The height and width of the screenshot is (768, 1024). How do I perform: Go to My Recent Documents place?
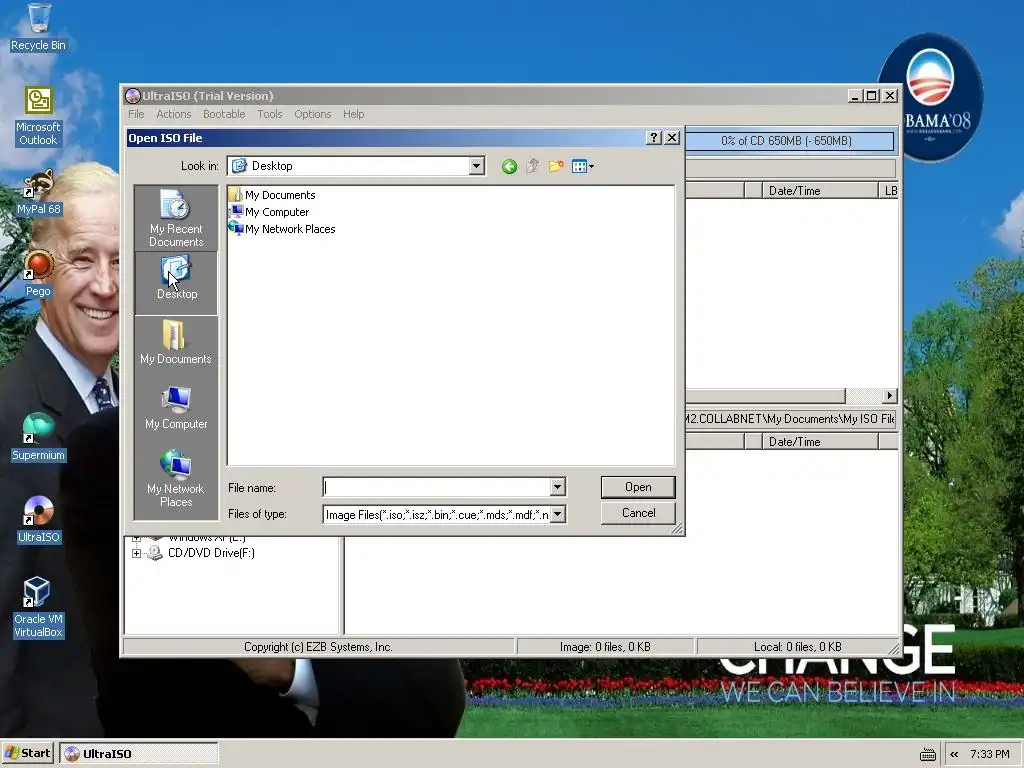[x=176, y=218]
